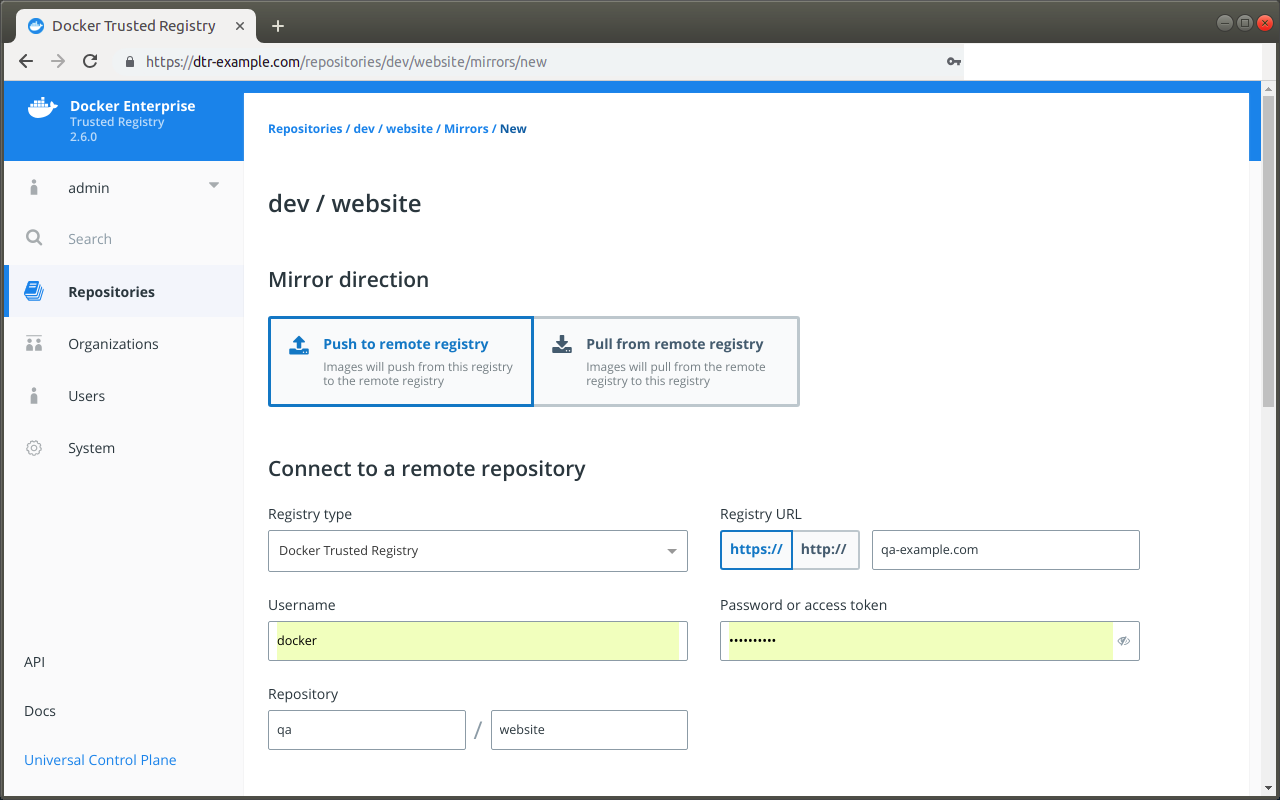
Task: Open the Universal Control Plane link
Action: 100,760
